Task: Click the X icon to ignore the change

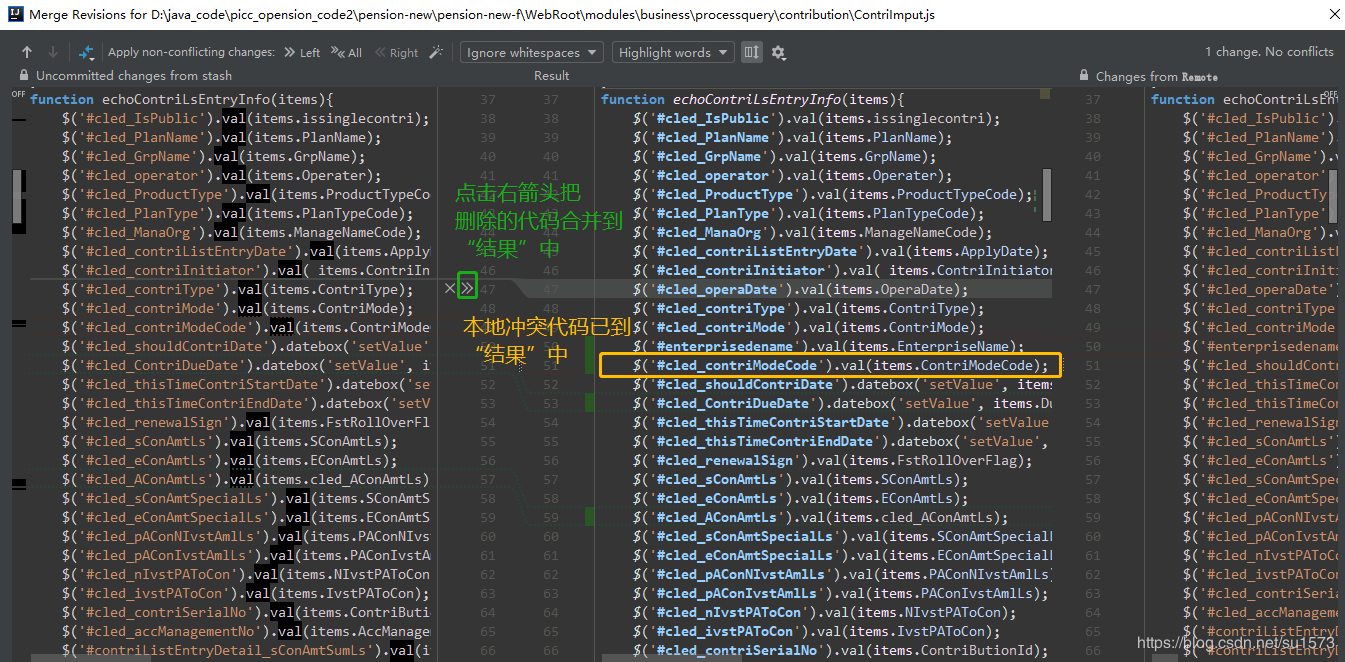Action: point(450,289)
